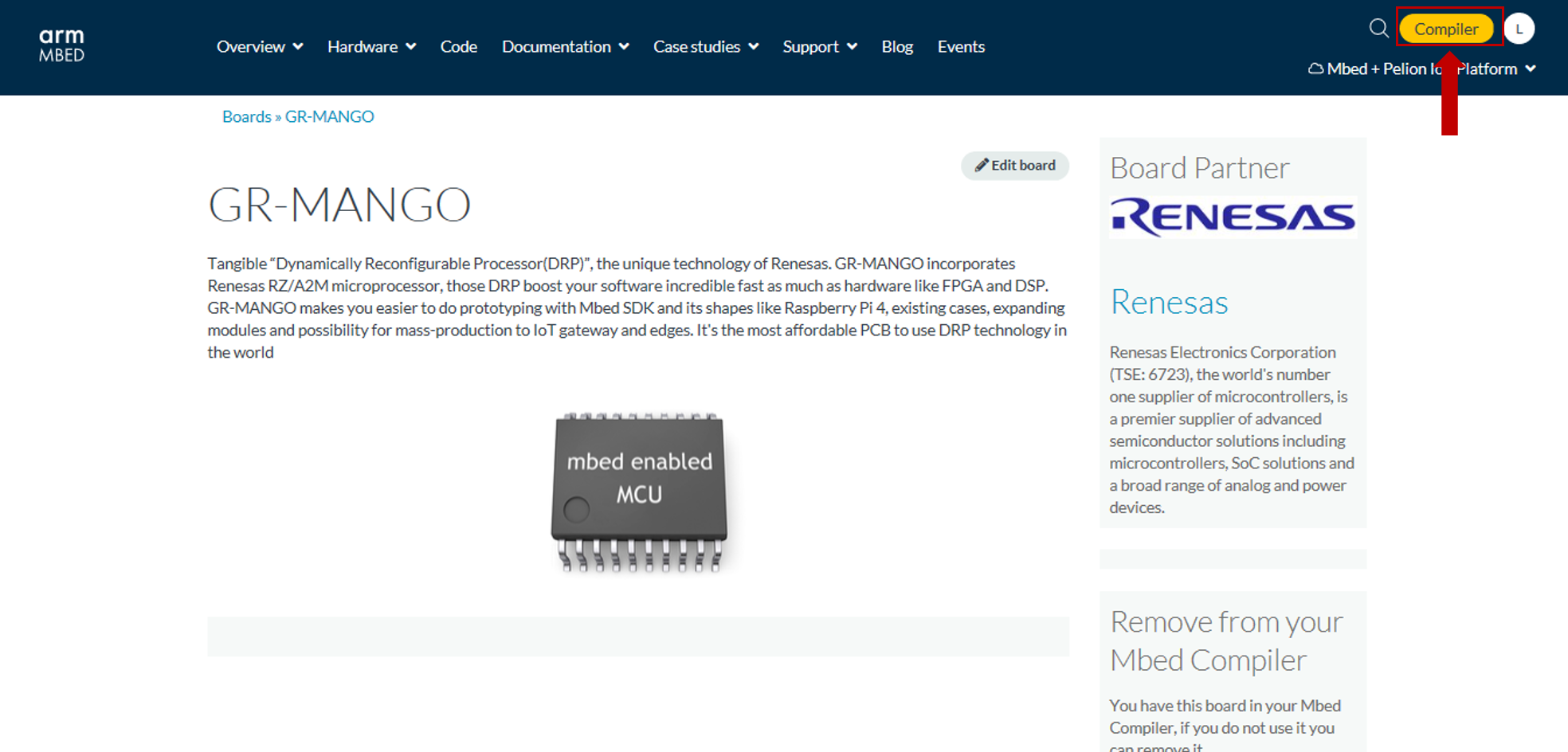This screenshot has width=1568, height=752.
Task: Click the arm MBED logo
Action: (x=61, y=45)
